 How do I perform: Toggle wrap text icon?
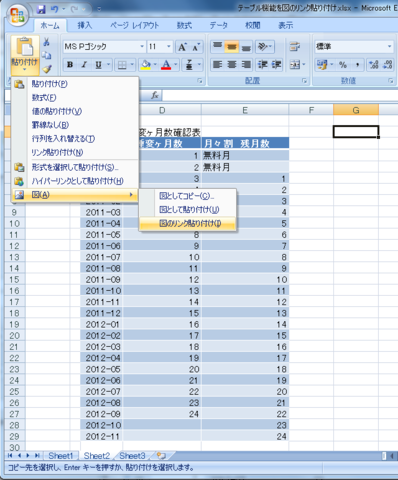pyautogui.click(x=295, y=47)
